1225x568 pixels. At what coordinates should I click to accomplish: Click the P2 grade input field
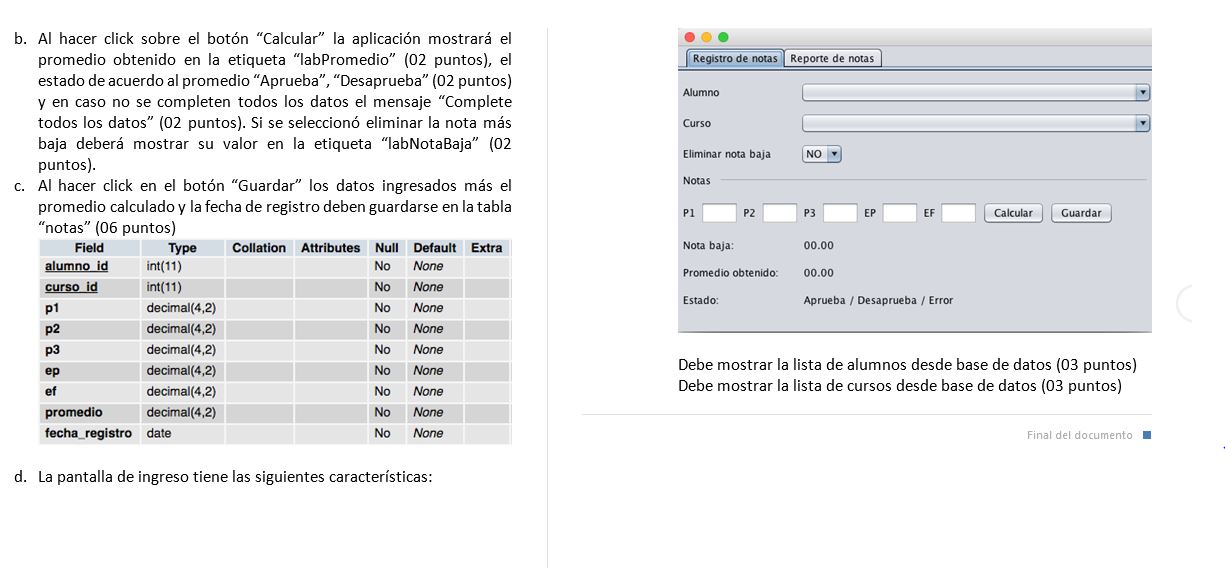coord(780,213)
